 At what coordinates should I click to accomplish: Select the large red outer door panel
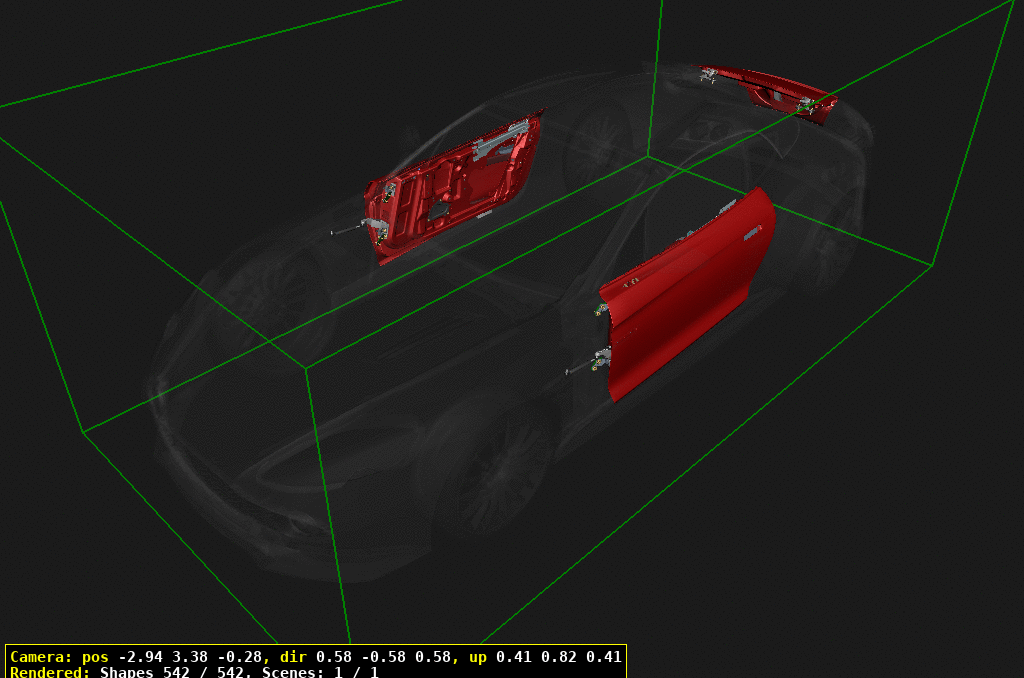click(x=690, y=290)
